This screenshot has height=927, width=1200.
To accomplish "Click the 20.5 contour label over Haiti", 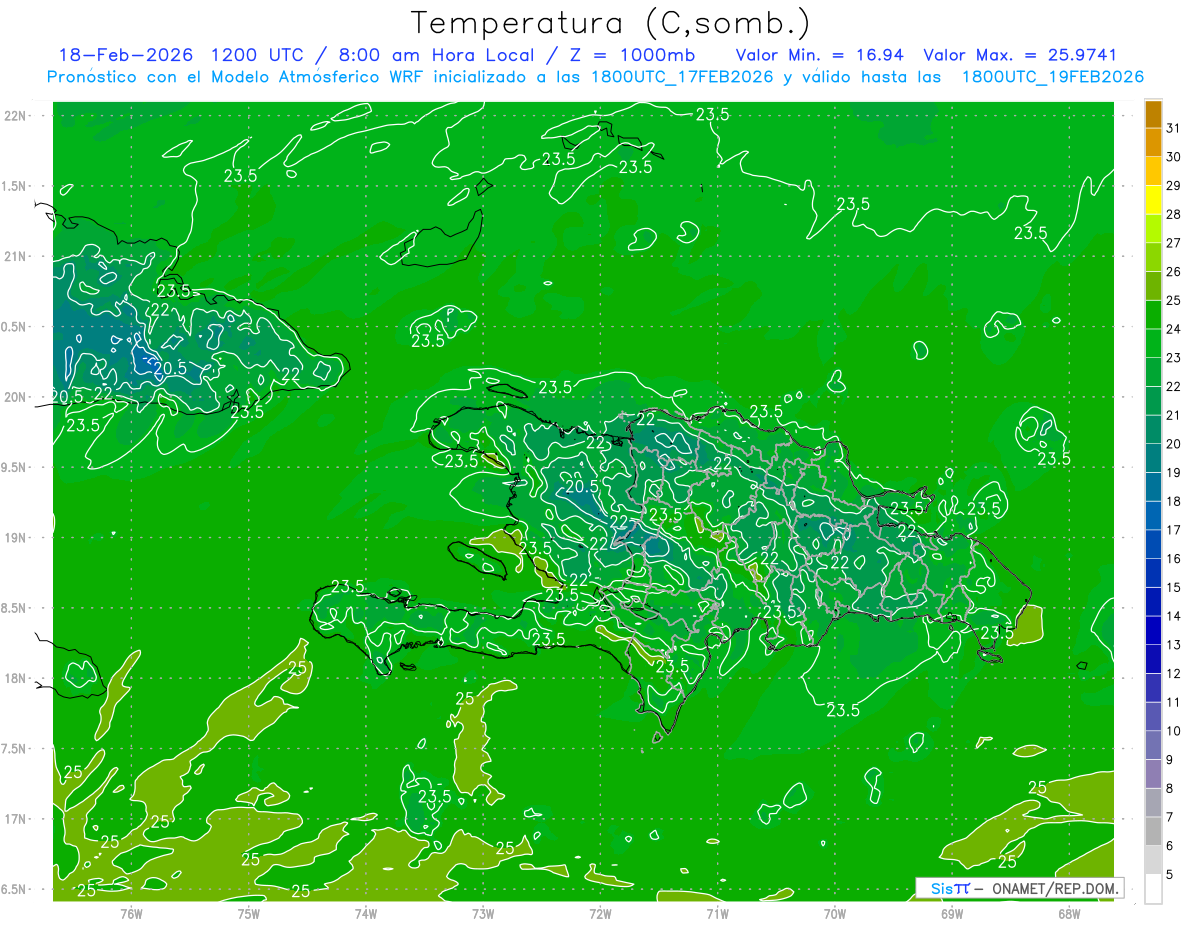I will pos(581,487).
